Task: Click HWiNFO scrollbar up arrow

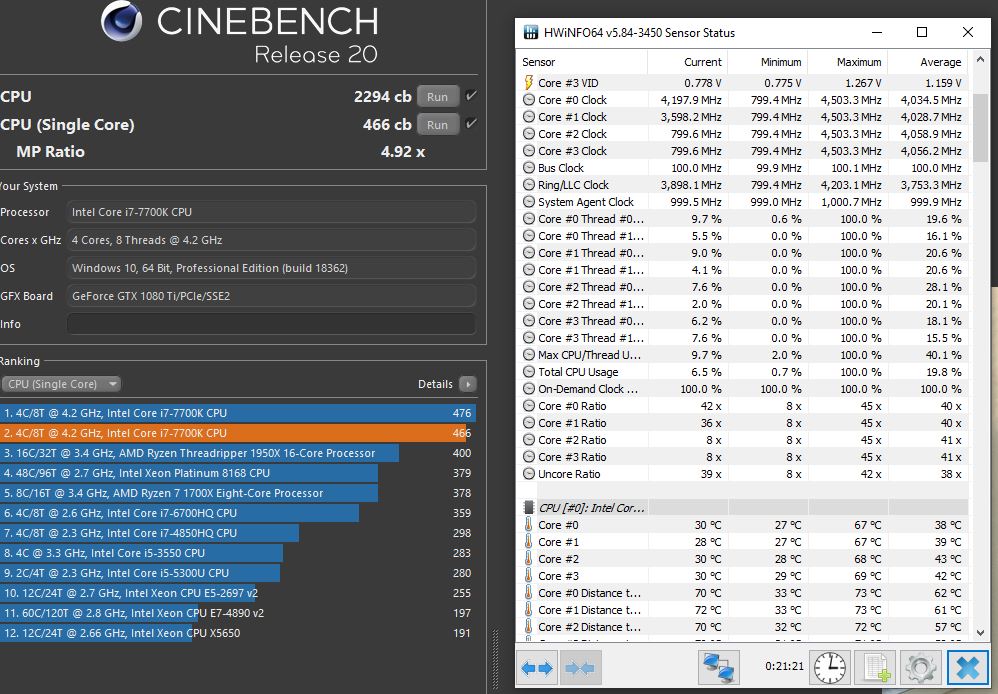Action: 981,61
